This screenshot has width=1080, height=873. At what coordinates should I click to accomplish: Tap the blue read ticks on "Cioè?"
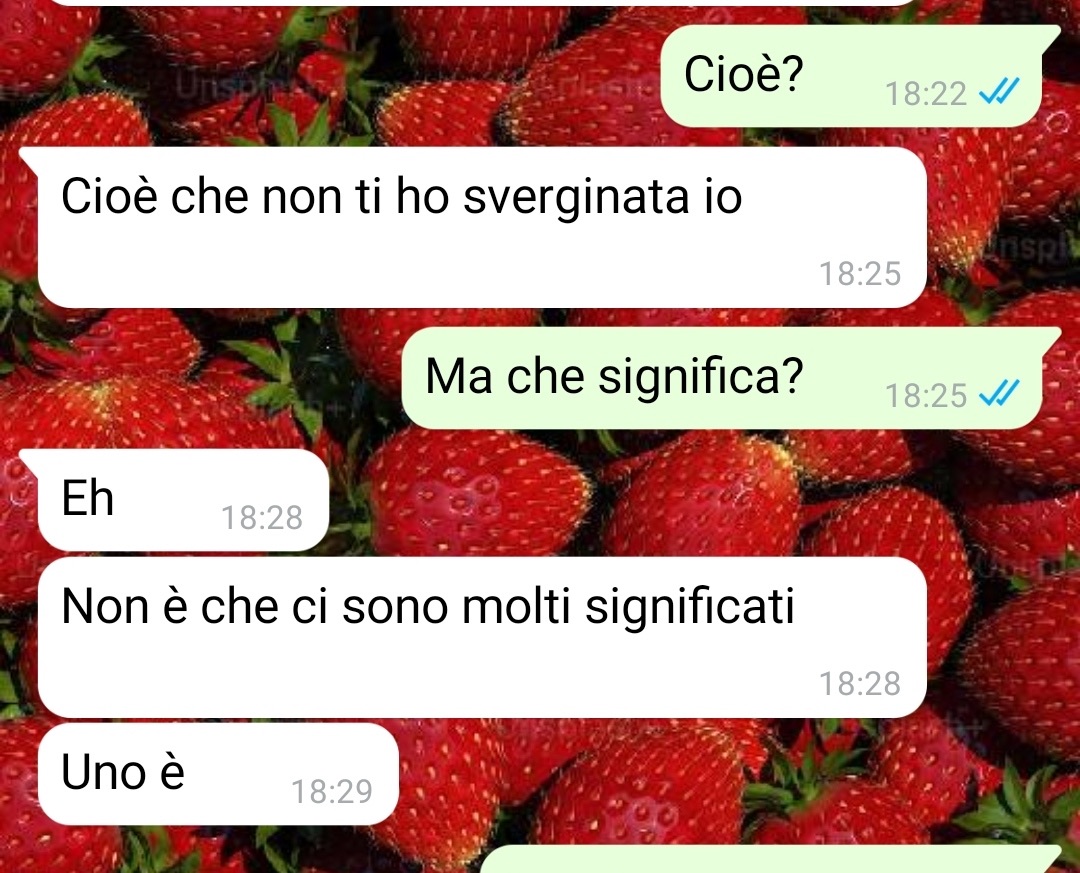point(999,91)
